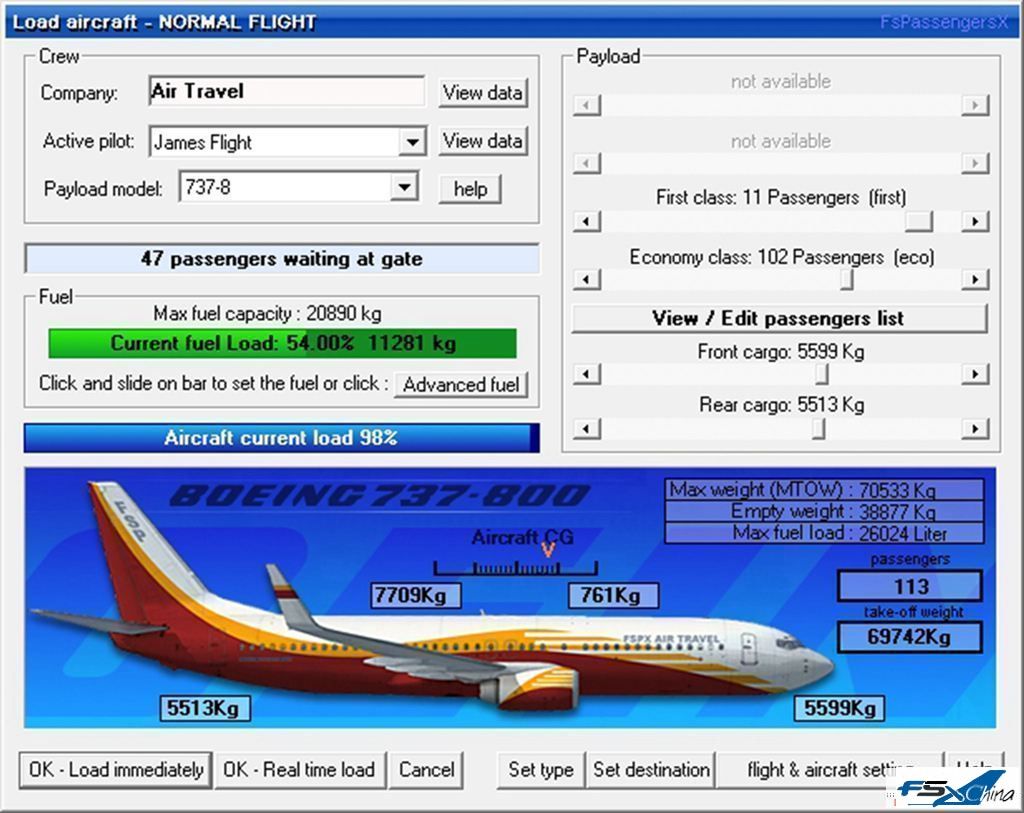Click the Aircraft current load 98% bar
The width and height of the screenshot is (1024, 813).
tap(281, 438)
